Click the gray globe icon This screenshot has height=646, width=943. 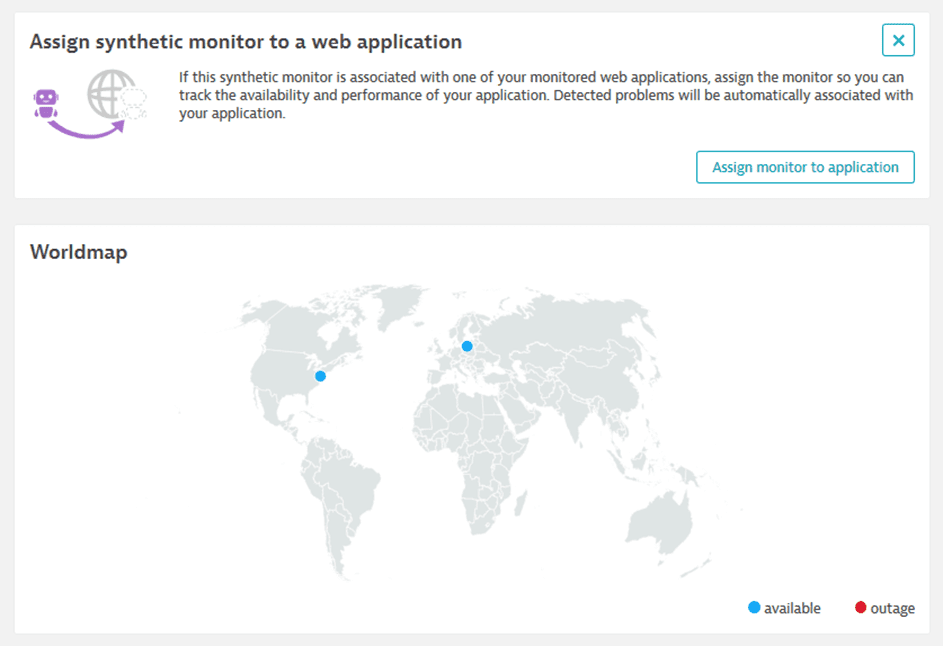click(x=112, y=93)
